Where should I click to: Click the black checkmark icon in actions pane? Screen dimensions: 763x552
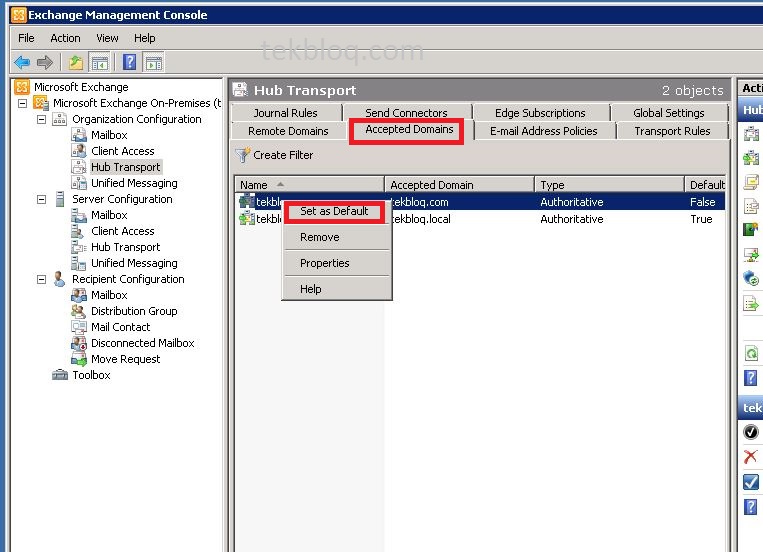pos(750,432)
